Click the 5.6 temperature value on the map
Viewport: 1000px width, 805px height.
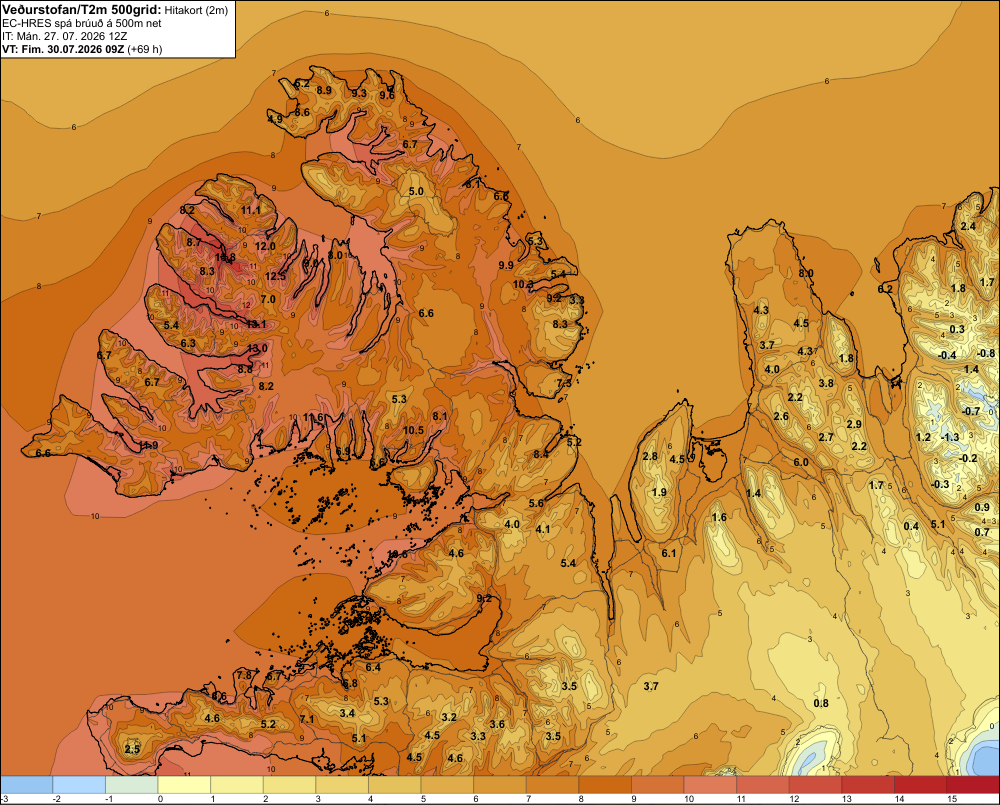pyautogui.click(x=536, y=503)
